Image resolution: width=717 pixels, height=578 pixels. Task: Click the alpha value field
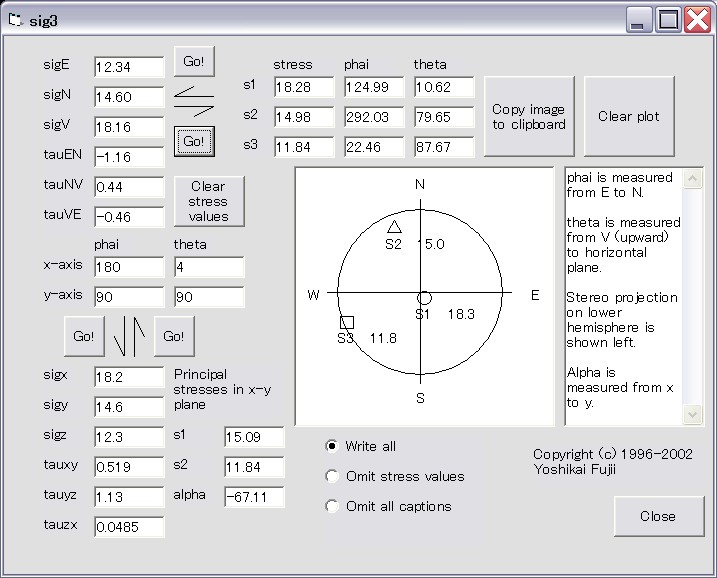[253, 497]
